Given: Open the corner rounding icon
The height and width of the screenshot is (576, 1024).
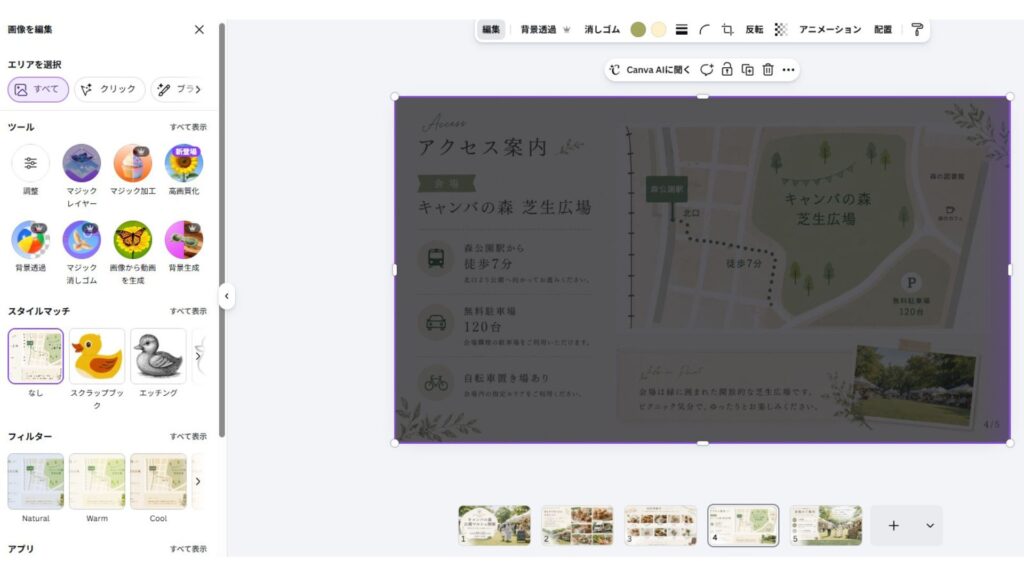Looking at the screenshot, I should pyautogui.click(x=704, y=29).
